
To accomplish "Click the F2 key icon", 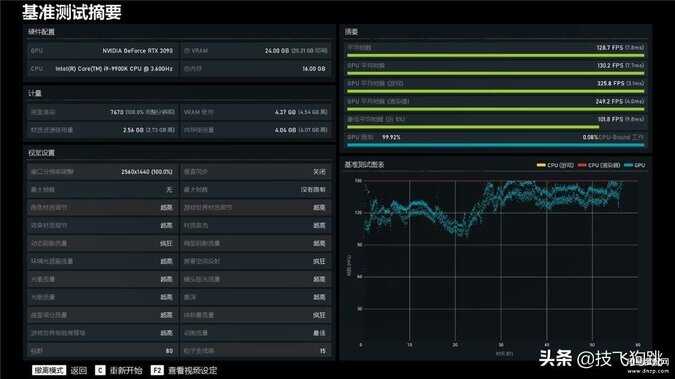I will click(x=157, y=370).
